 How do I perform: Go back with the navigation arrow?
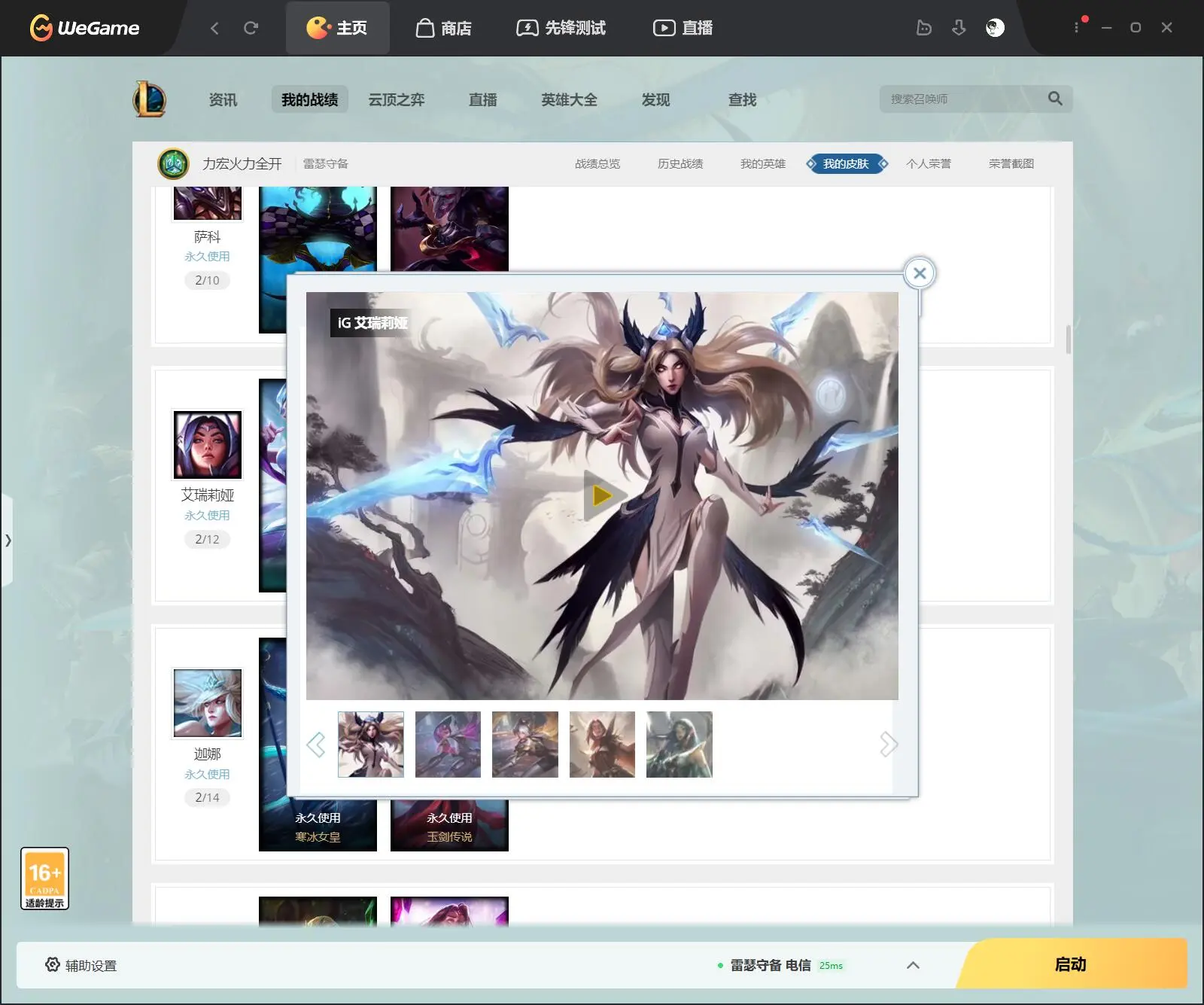(x=214, y=28)
